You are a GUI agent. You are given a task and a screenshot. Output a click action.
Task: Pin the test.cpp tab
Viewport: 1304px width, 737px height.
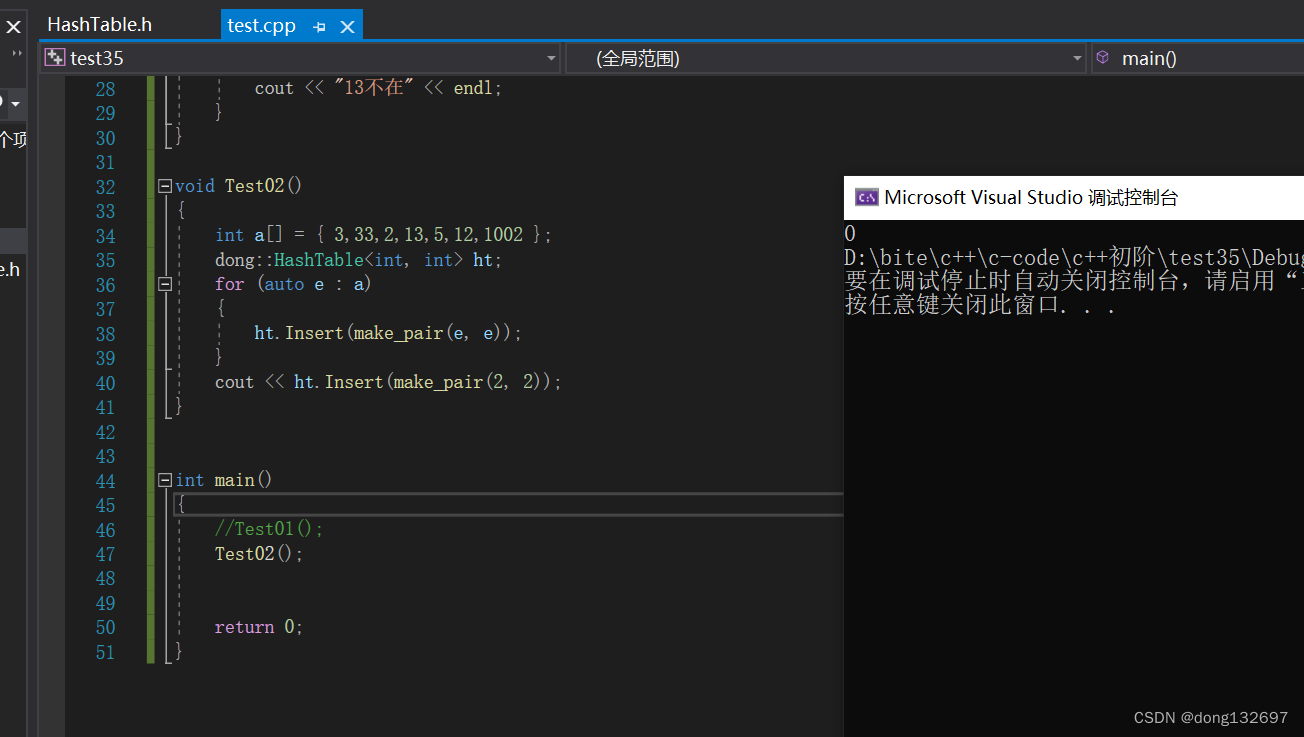319,27
